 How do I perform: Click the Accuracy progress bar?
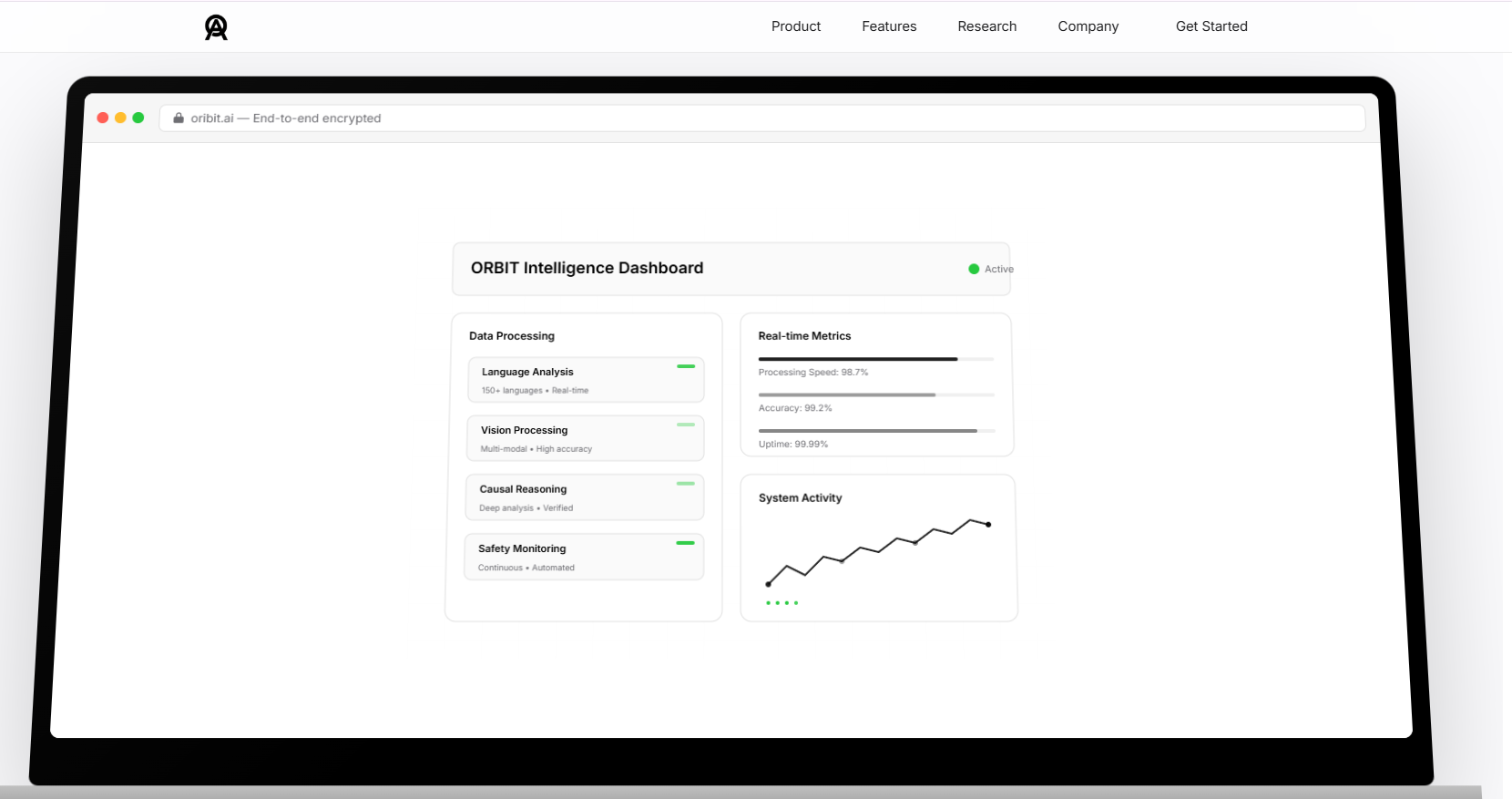click(876, 394)
